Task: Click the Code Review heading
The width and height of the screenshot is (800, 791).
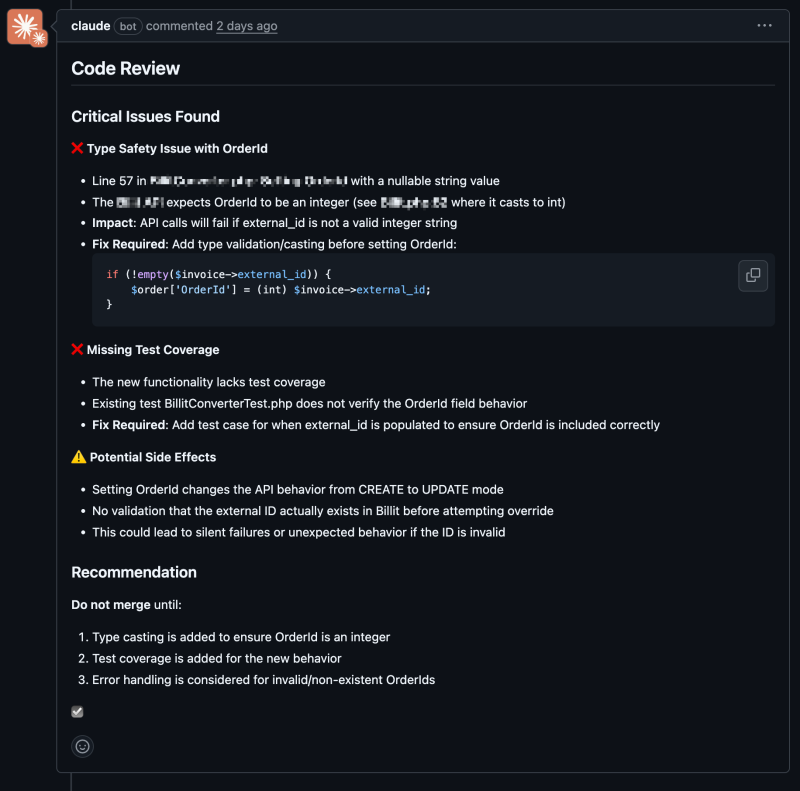Action: click(125, 69)
